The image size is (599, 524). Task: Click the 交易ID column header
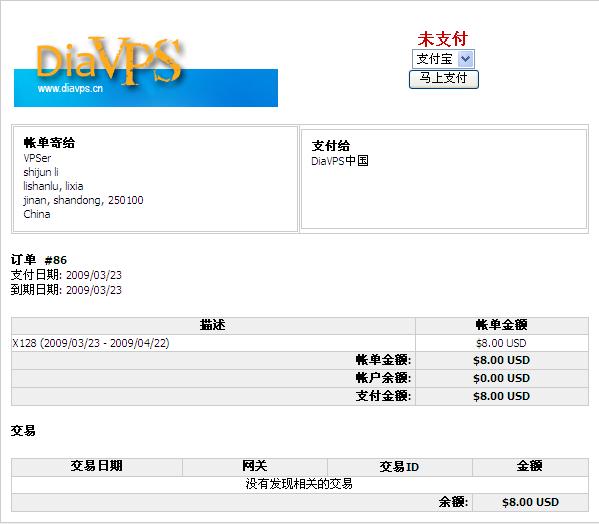[400, 467]
